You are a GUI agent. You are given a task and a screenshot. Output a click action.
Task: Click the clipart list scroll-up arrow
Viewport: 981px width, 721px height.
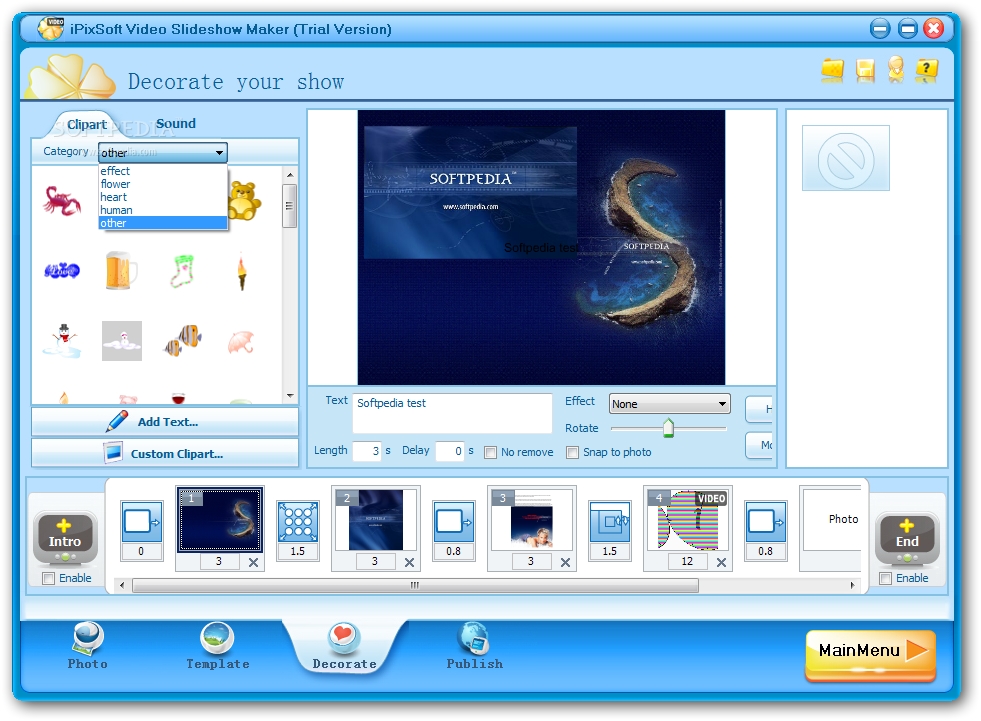pos(290,175)
